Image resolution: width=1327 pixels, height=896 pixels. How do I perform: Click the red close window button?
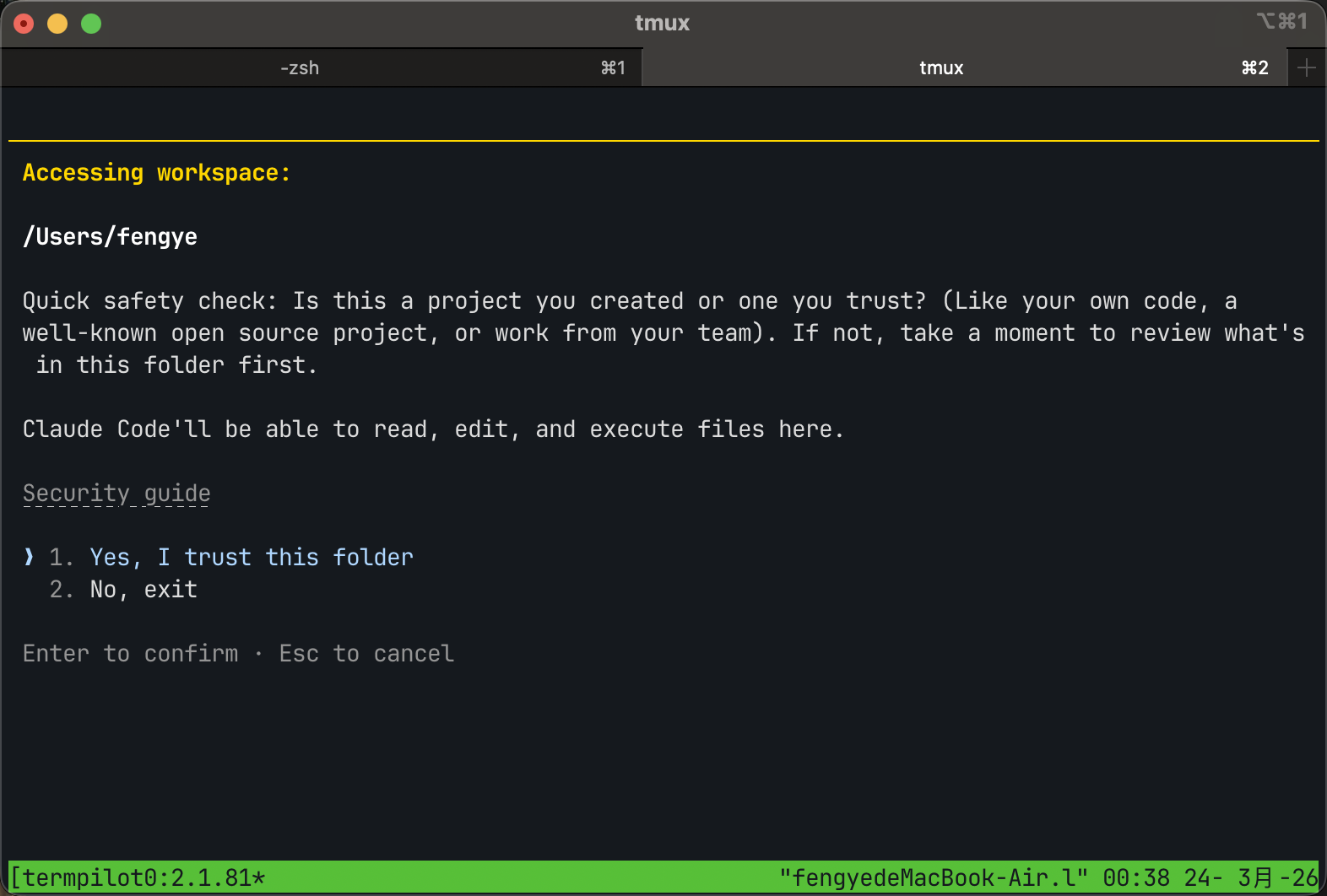[x=24, y=24]
